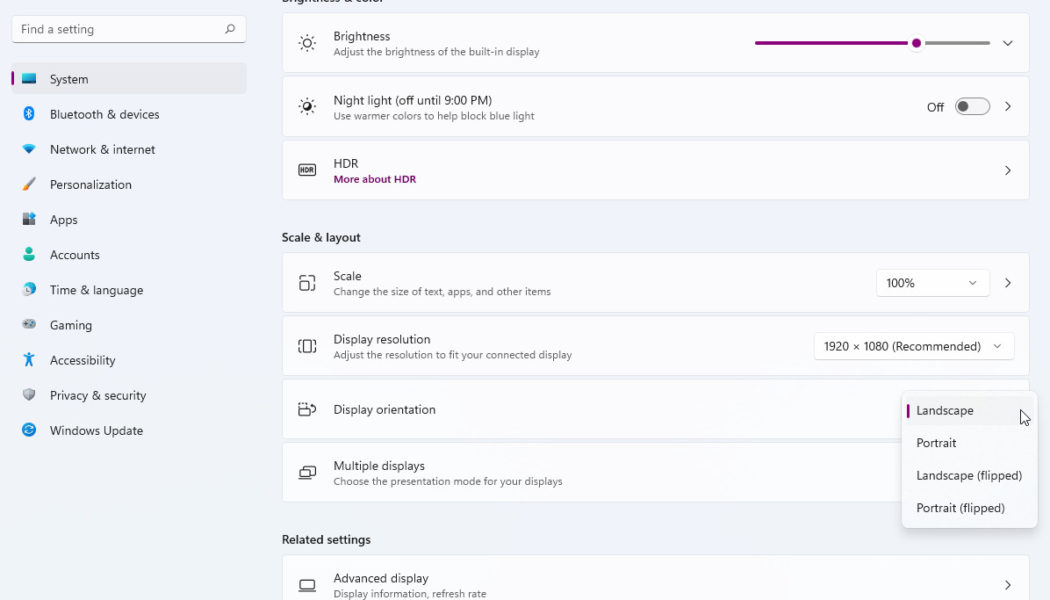Click the Gaming controller icon
1050x600 pixels.
pos(29,325)
